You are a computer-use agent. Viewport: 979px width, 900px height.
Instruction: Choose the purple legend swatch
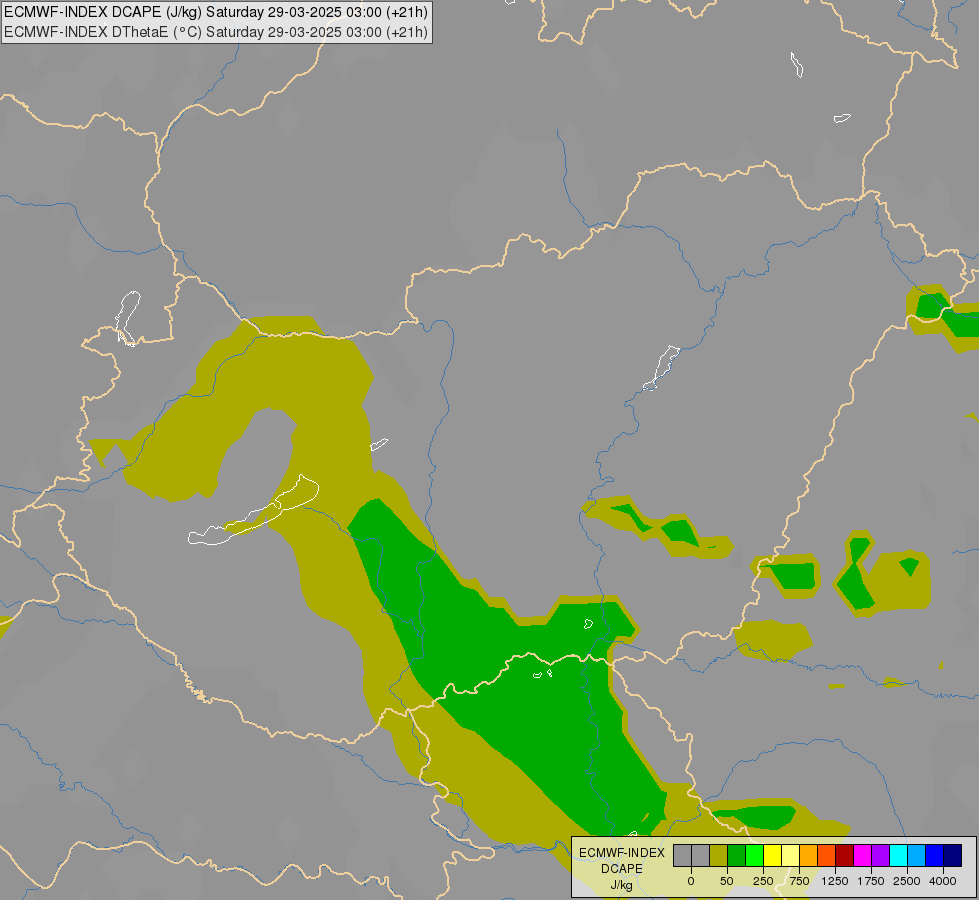(x=881, y=855)
